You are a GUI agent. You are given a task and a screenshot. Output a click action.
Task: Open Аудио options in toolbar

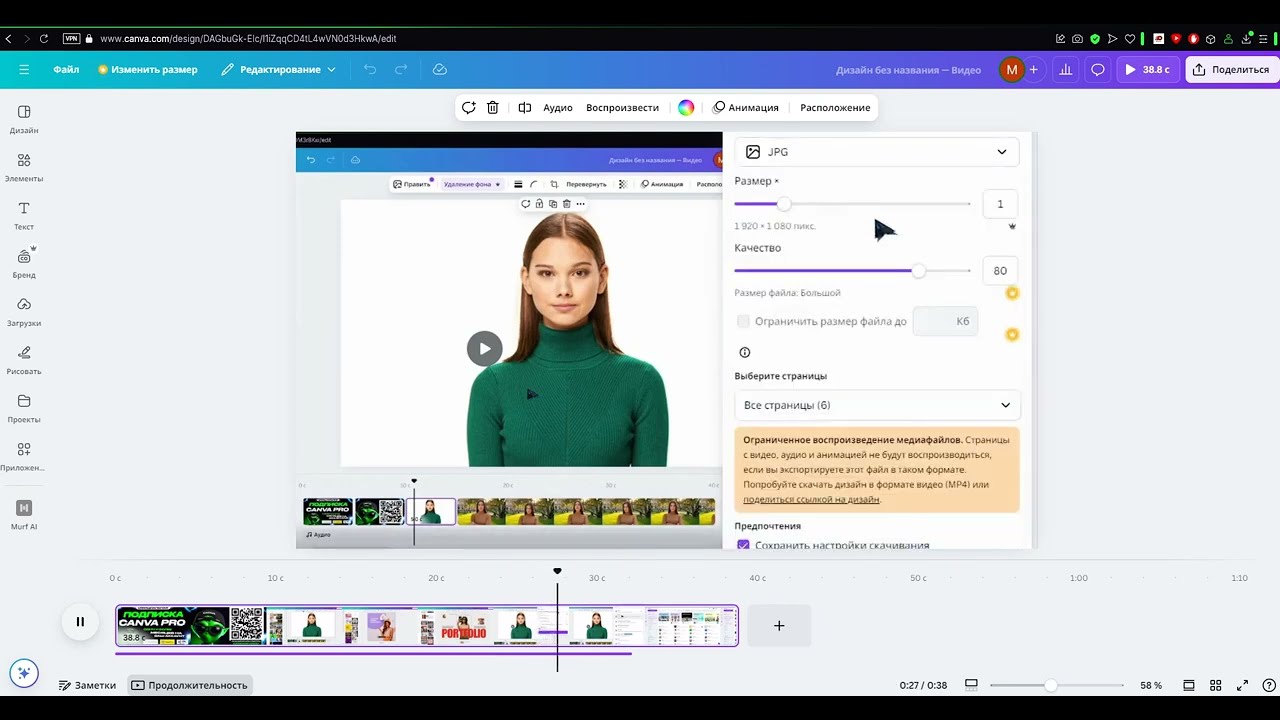point(558,107)
